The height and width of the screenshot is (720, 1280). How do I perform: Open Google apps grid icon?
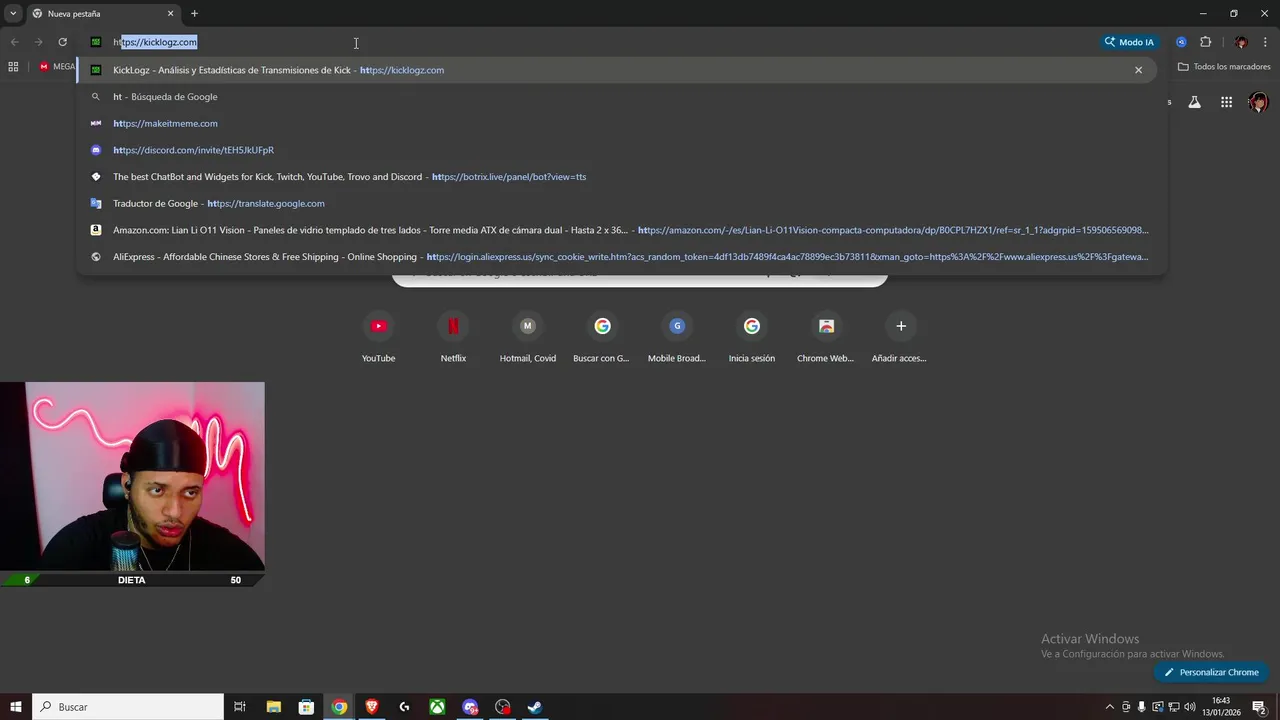1226,102
